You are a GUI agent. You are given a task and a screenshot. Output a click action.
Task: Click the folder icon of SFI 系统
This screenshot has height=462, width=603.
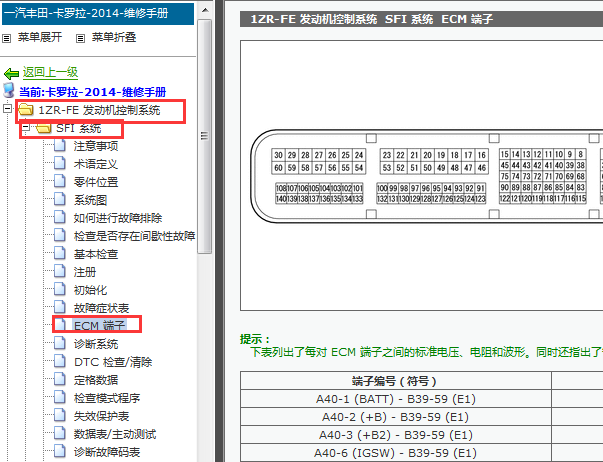tap(43, 128)
